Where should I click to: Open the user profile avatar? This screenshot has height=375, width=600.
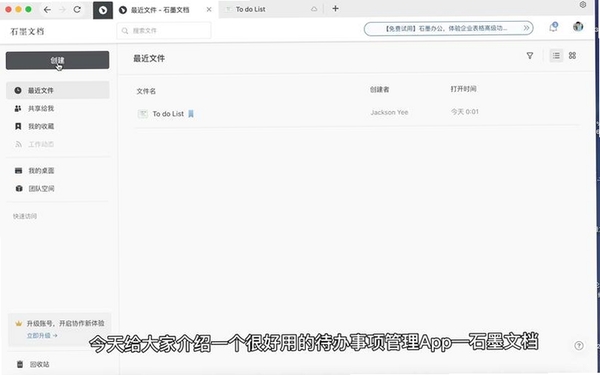click(578, 26)
